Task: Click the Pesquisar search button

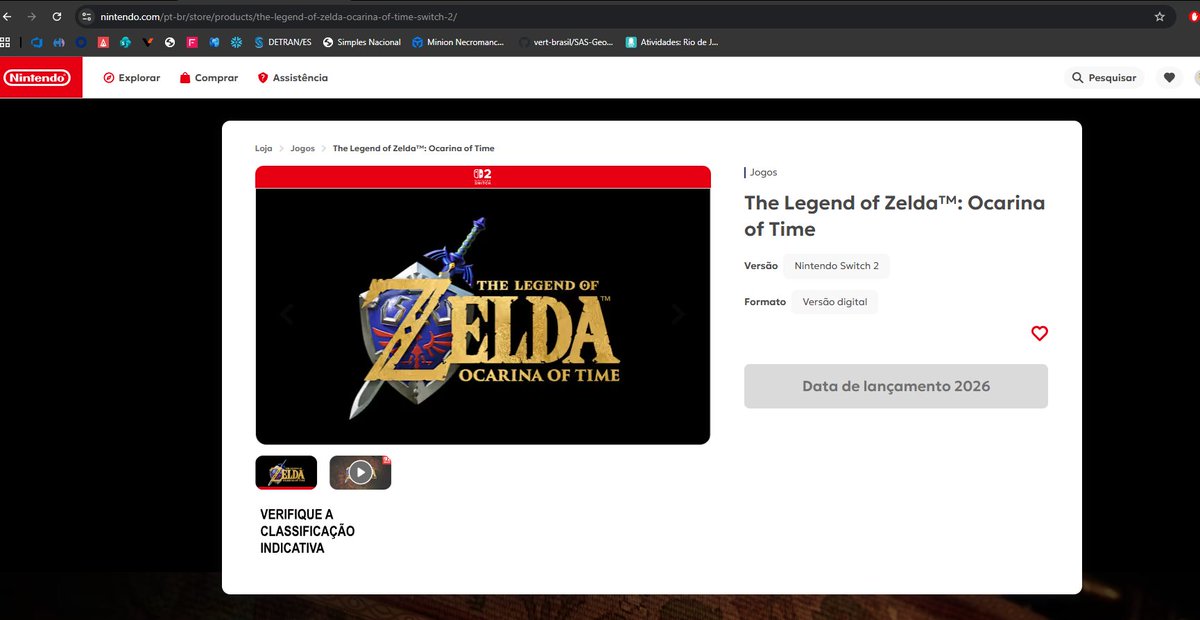Action: (1104, 77)
